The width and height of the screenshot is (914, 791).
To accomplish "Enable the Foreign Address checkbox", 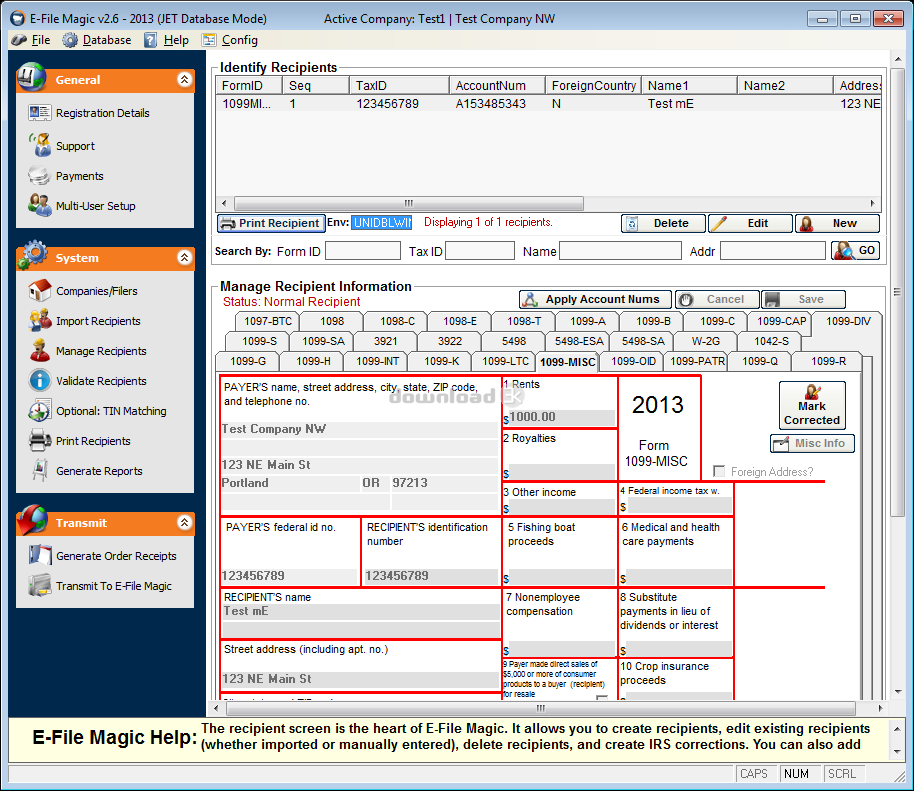I will coord(719,472).
